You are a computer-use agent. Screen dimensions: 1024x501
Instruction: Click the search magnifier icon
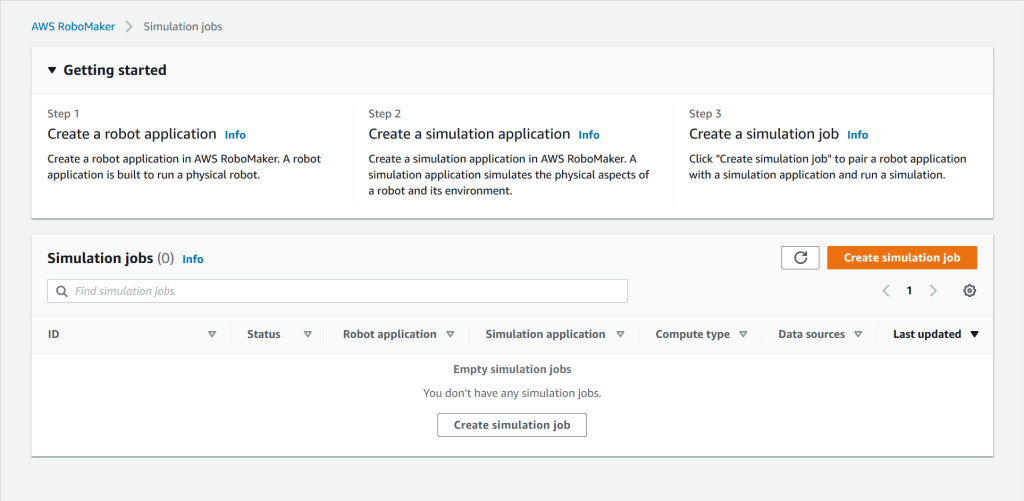62,291
